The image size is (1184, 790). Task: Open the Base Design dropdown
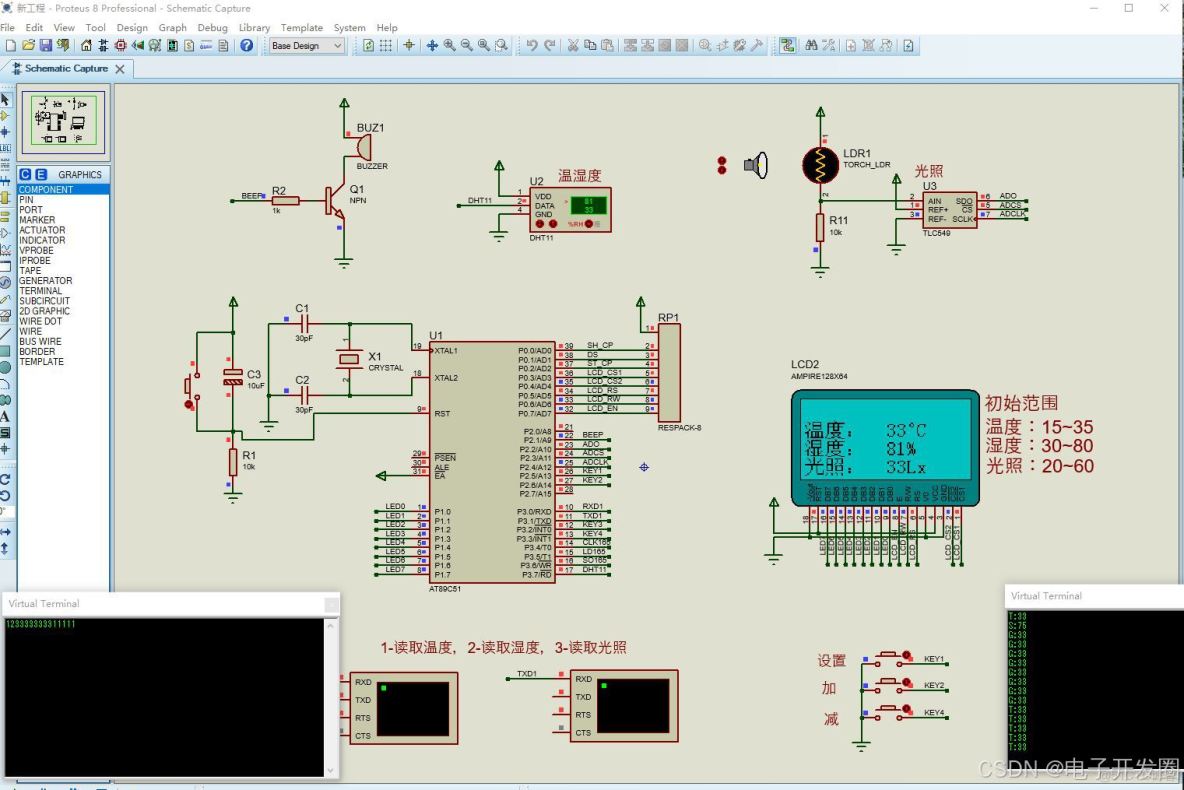pyautogui.click(x=307, y=46)
